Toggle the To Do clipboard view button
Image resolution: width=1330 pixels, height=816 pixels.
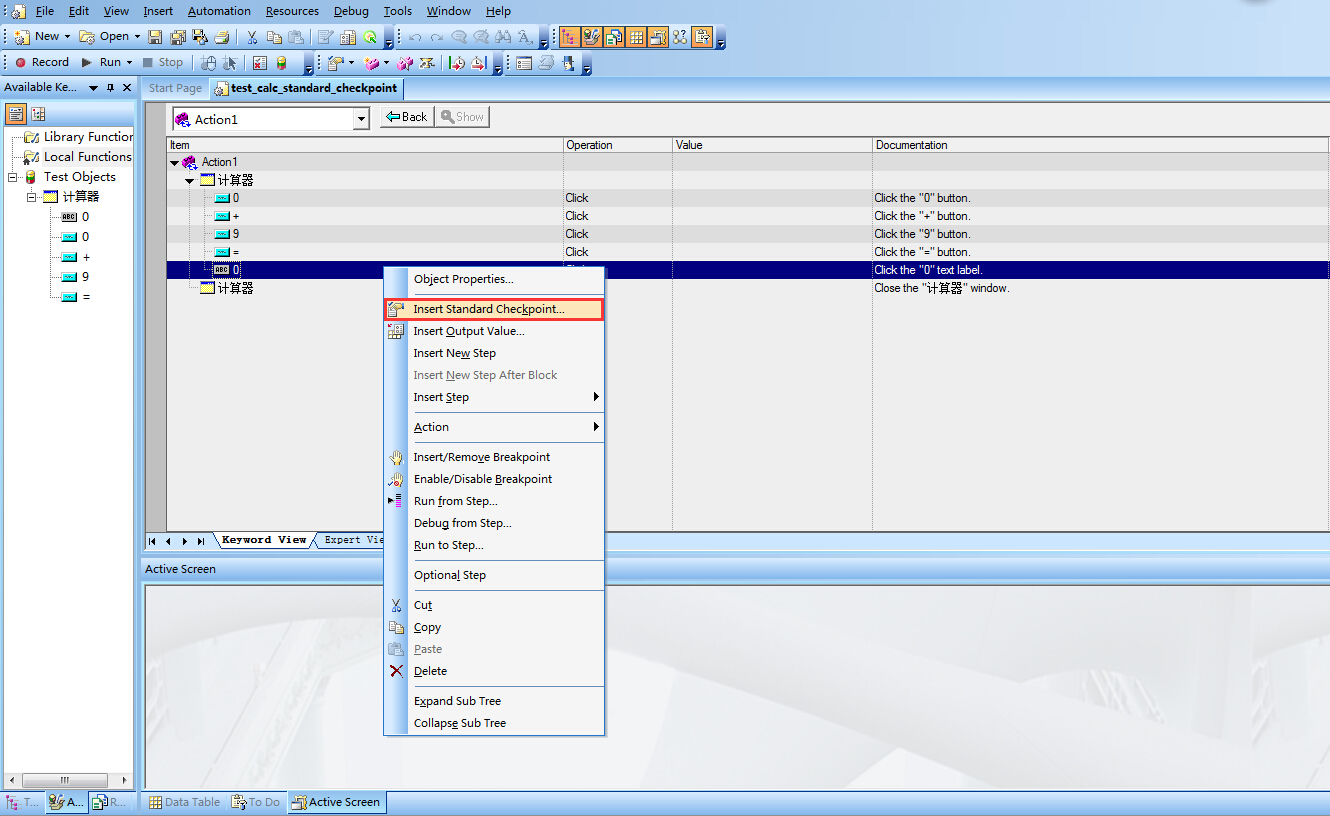click(702, 36)
